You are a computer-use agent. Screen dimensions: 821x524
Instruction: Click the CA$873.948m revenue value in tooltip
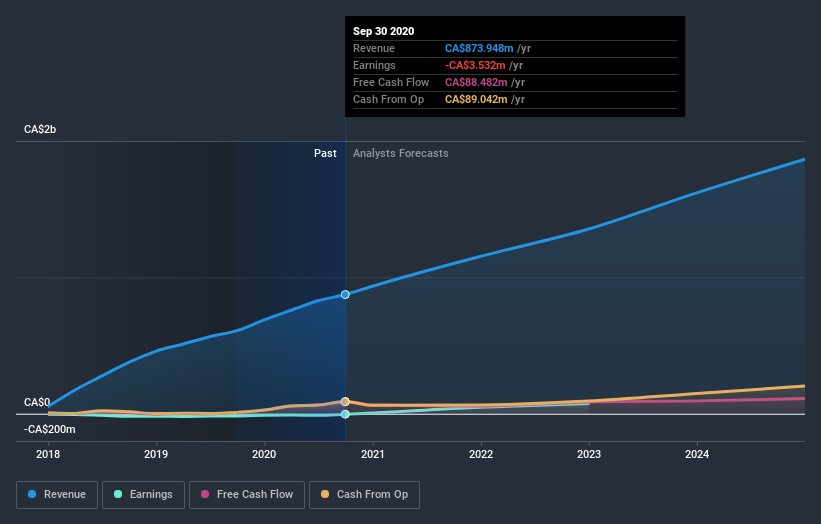tap(479, 48)
